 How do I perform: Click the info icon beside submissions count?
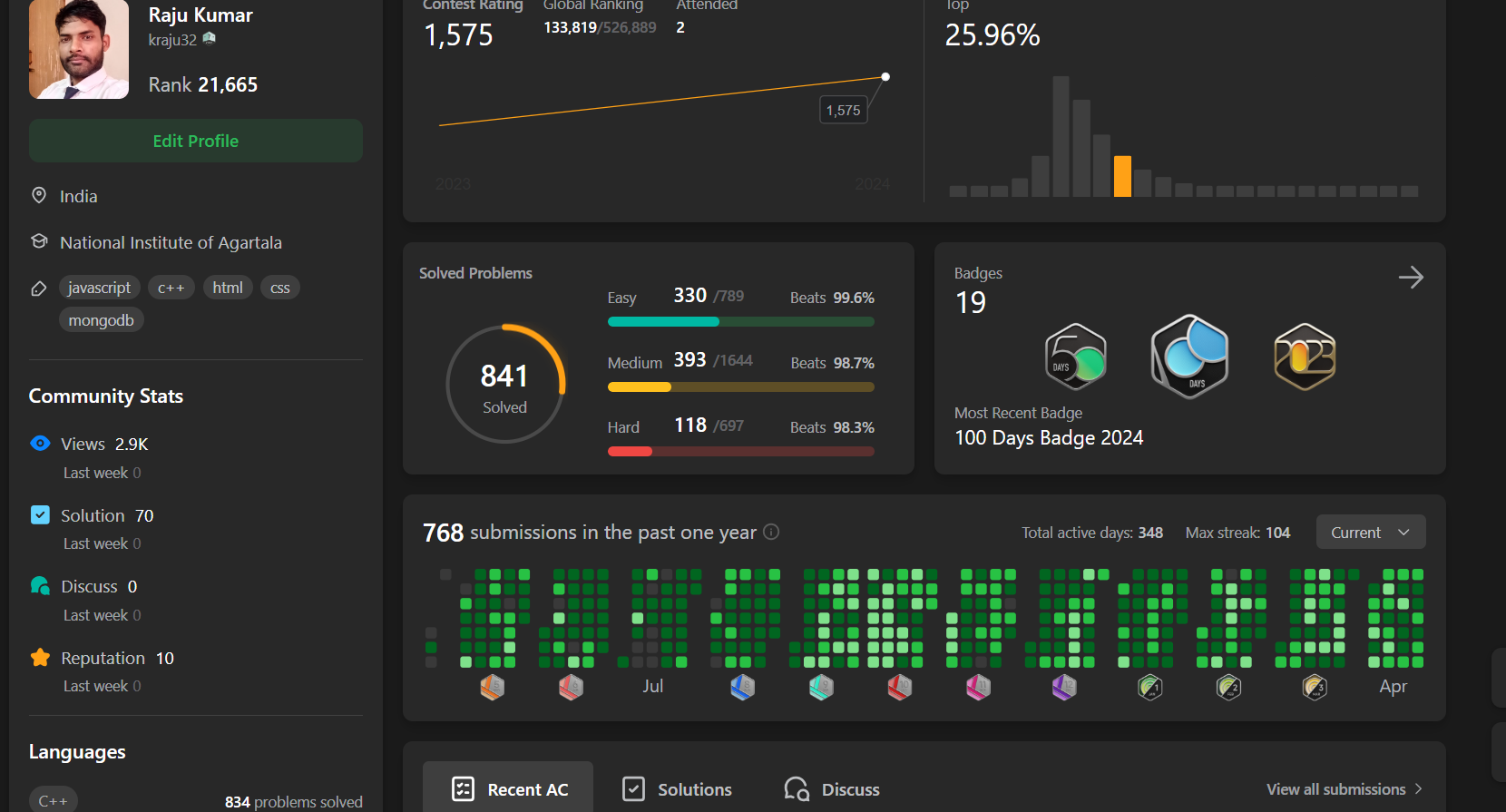coord(771,532)
